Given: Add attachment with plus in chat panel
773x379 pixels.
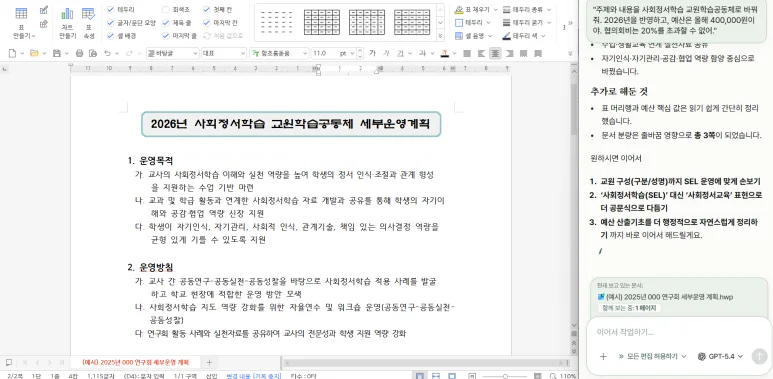Looking at the screenshot, I should [x=603, y=356].
